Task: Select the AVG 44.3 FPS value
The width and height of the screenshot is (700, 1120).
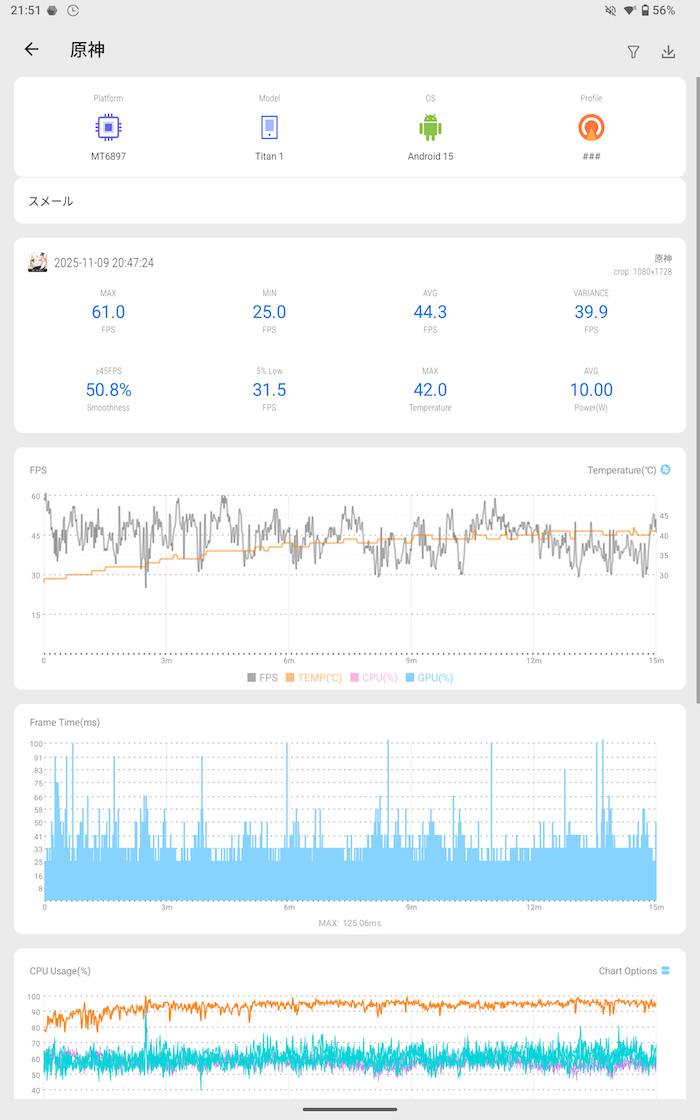Action: point(430,312)
